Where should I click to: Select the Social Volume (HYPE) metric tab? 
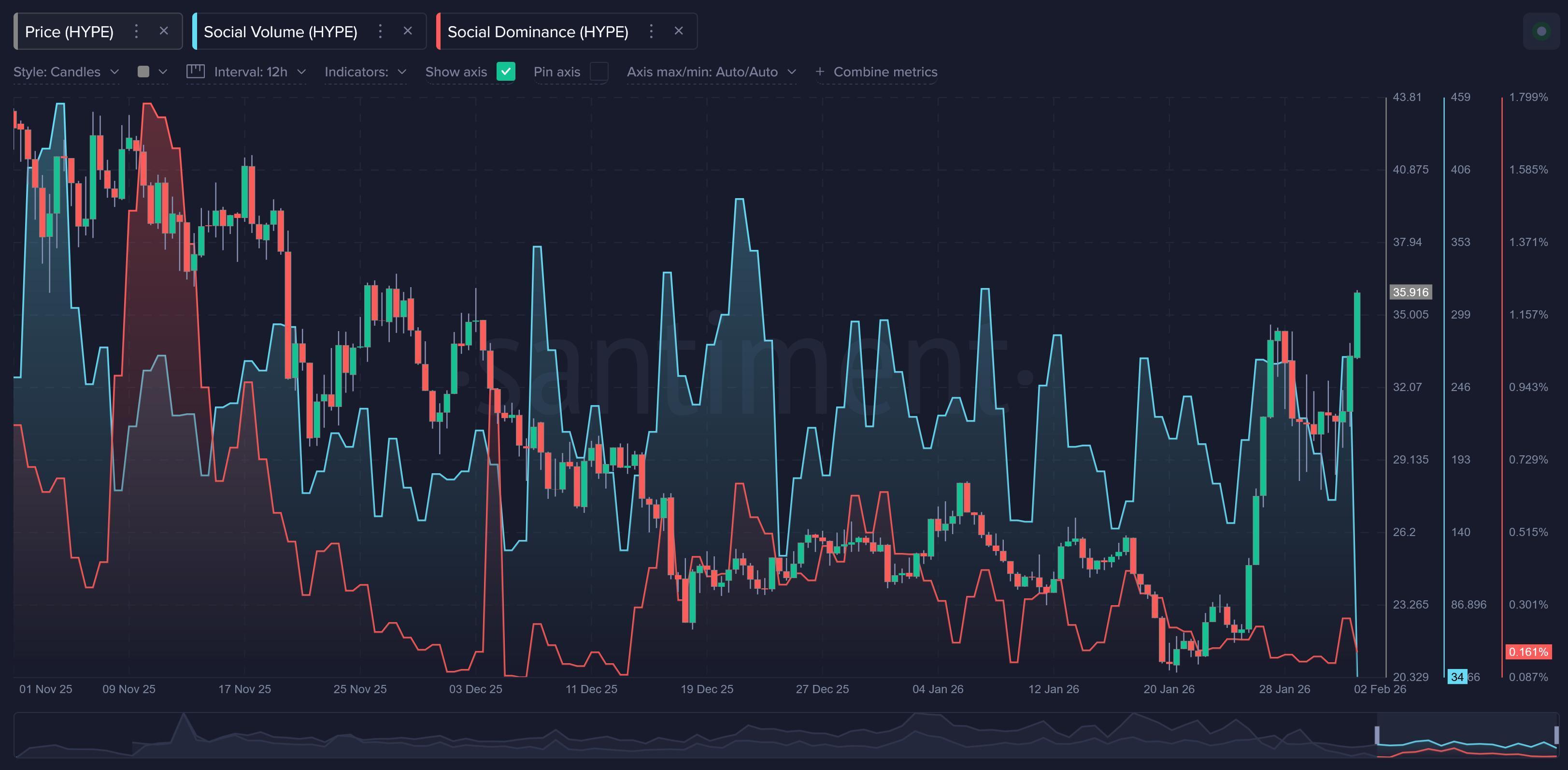[280, 31]
